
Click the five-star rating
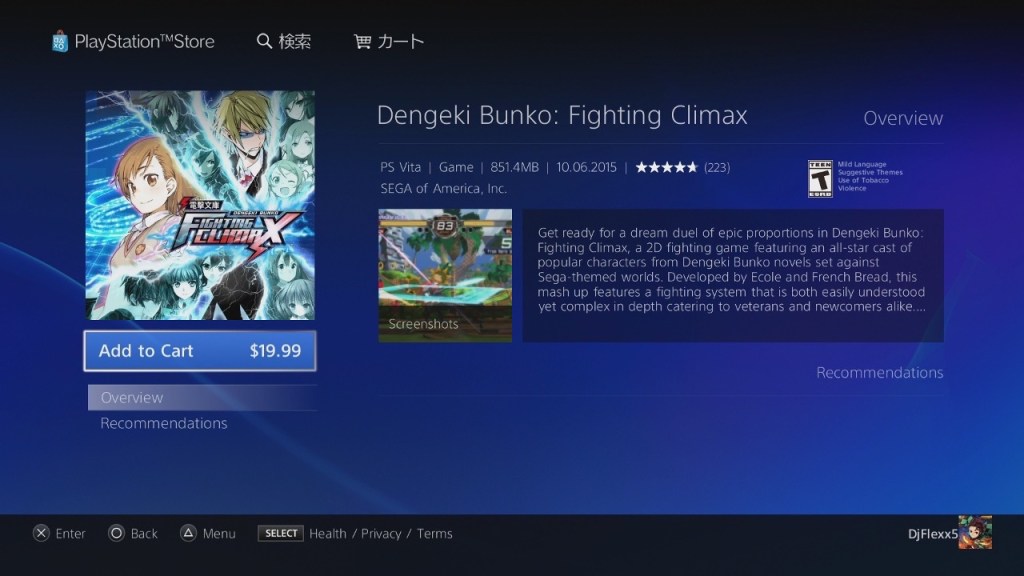pos(666,167)
